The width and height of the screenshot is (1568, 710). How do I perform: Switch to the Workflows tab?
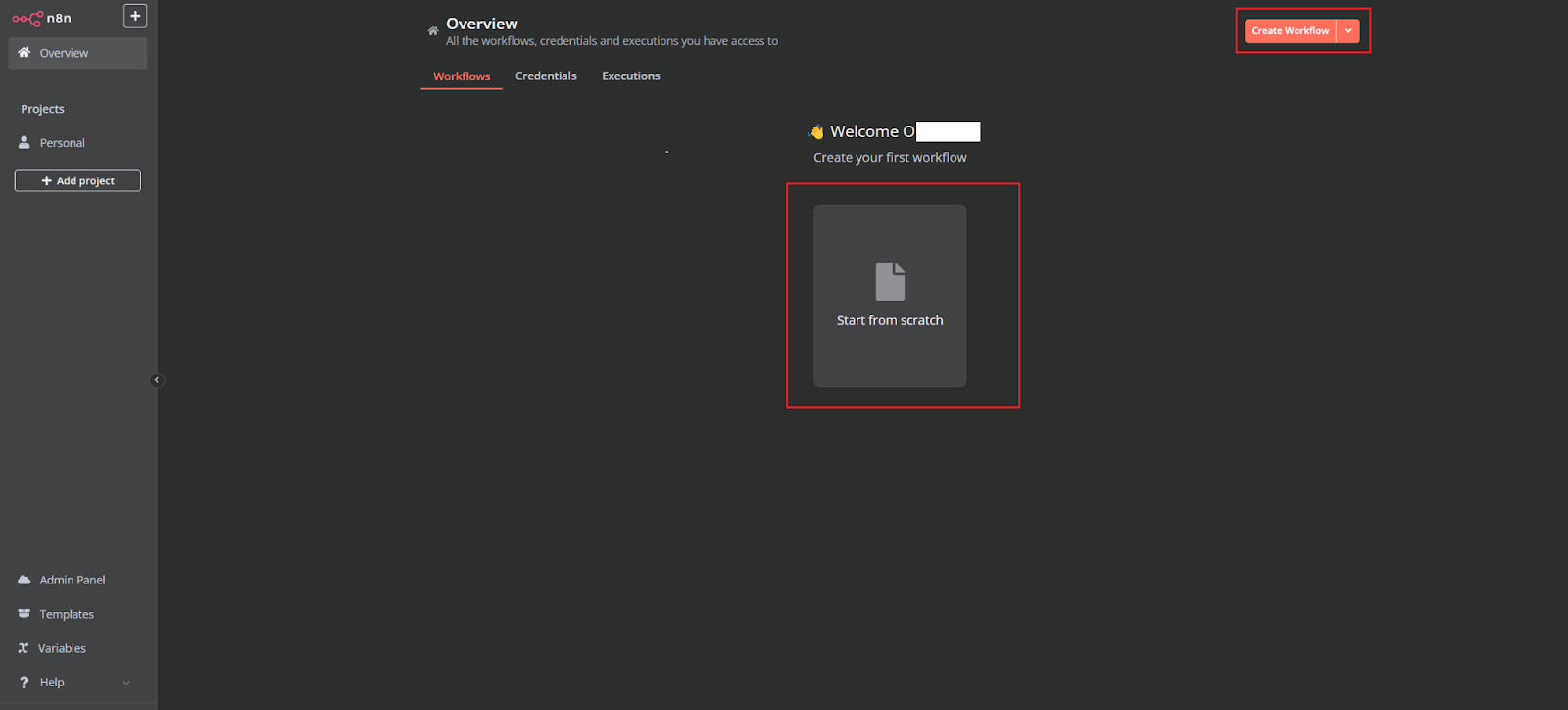tap(462, 76)
